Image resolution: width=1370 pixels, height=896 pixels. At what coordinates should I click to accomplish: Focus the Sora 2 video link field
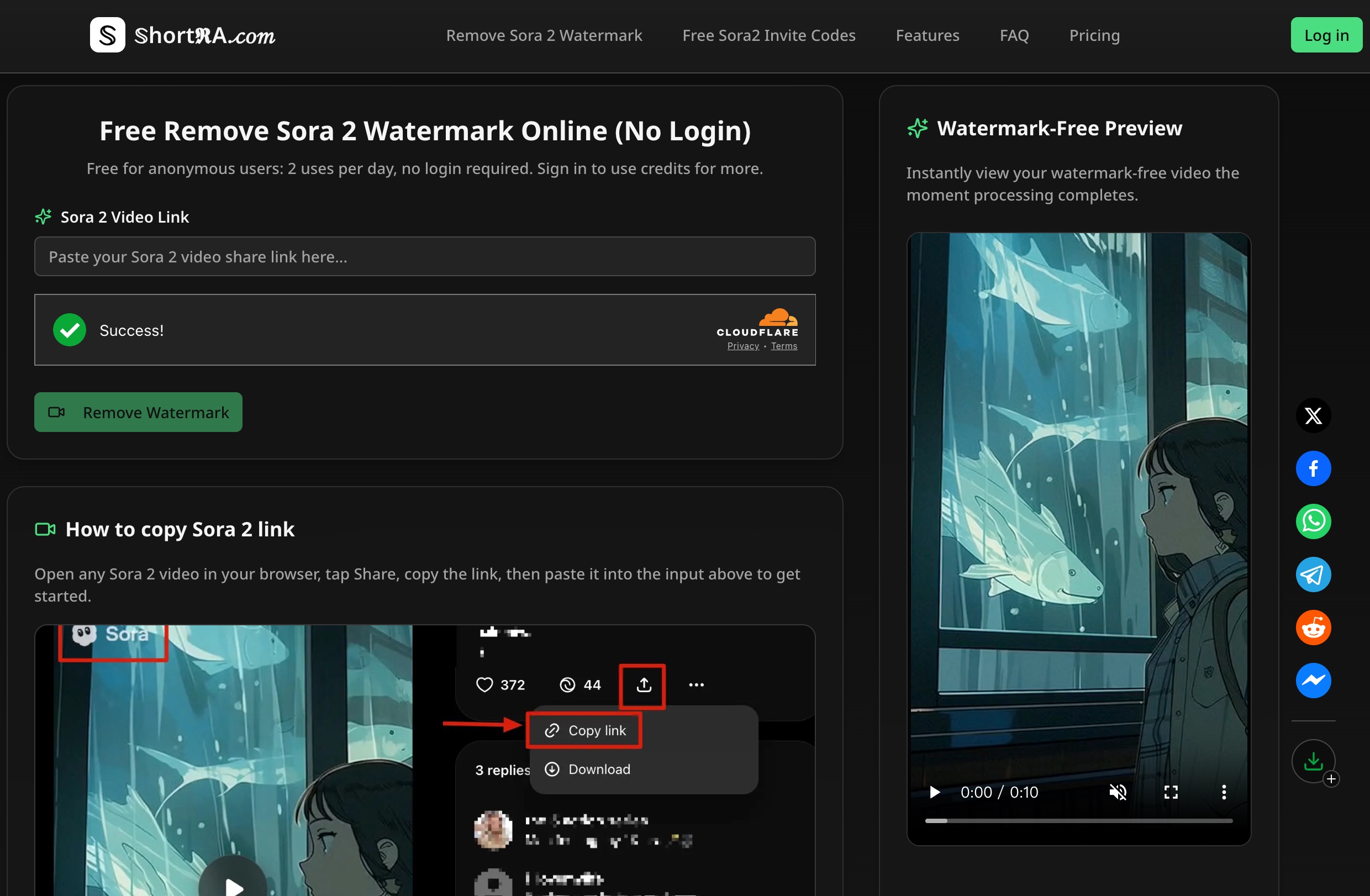[x=424, y=257]
